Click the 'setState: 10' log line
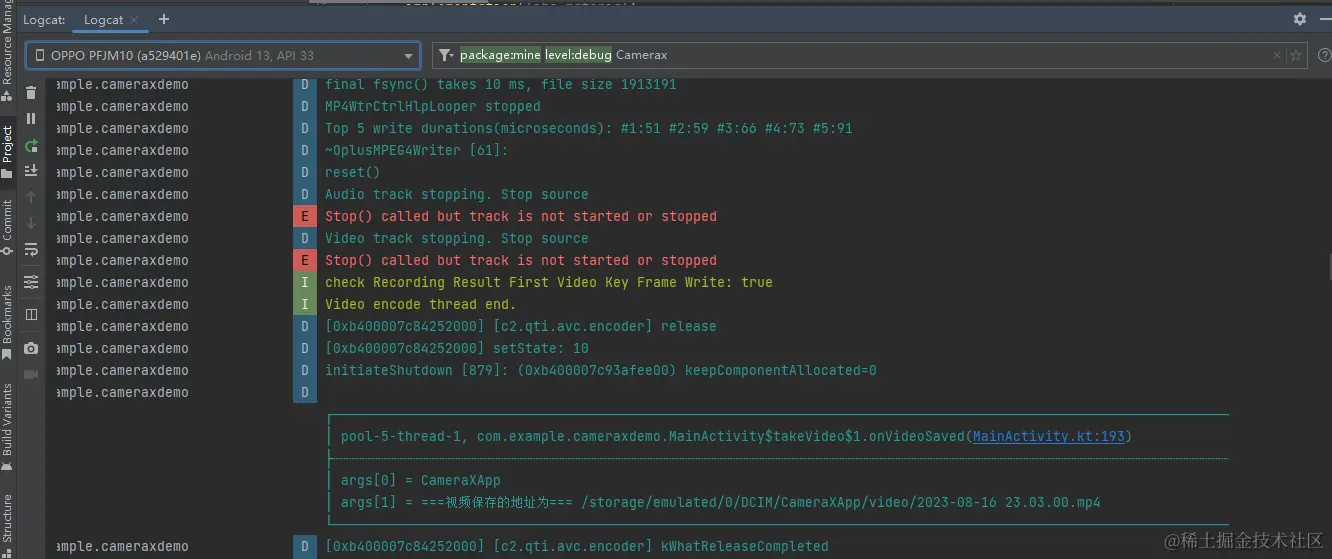The width and height of the screenshot is (1332, 559). coord(457,348)
